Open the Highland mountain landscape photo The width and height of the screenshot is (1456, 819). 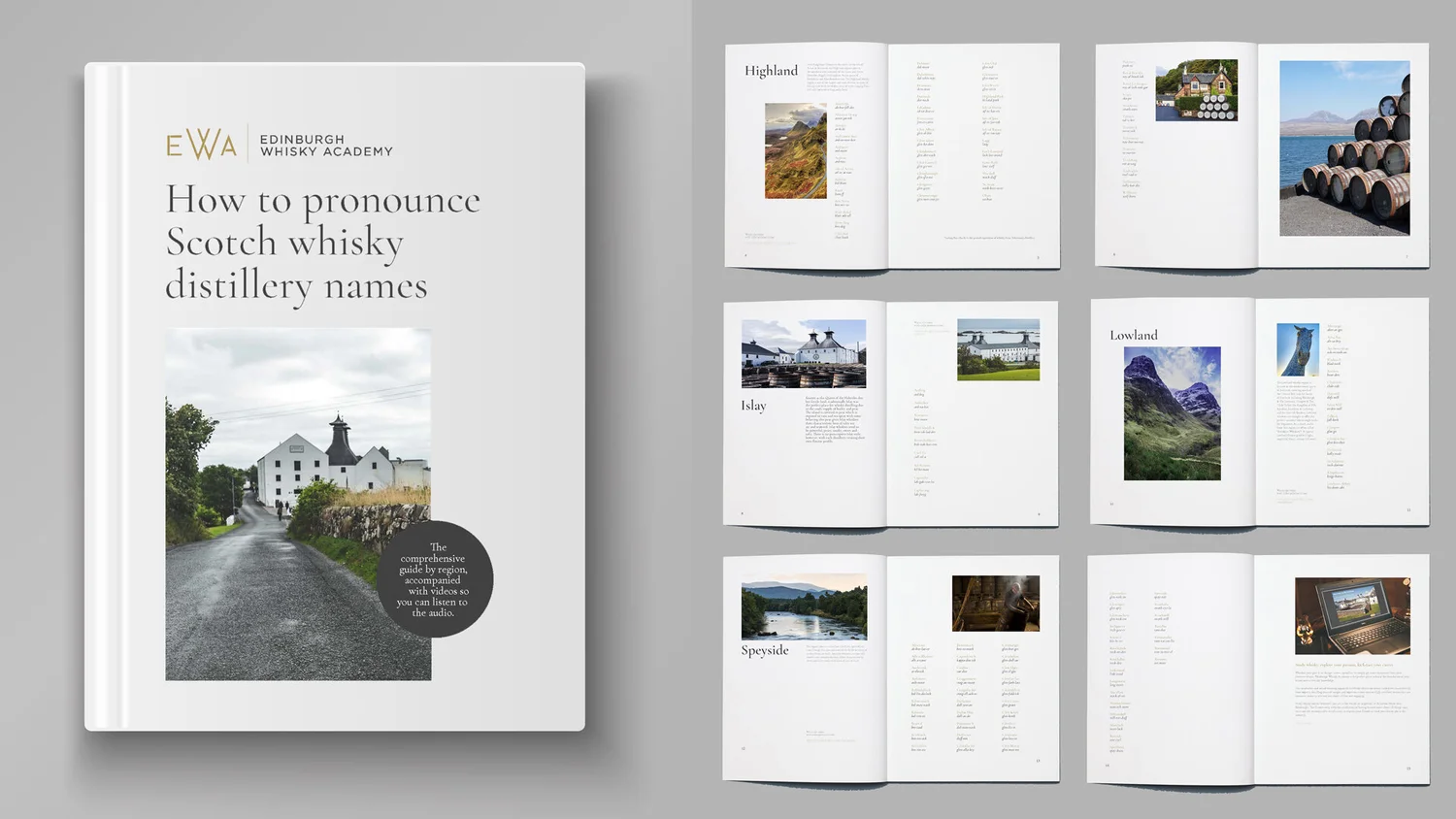[796, 151]
